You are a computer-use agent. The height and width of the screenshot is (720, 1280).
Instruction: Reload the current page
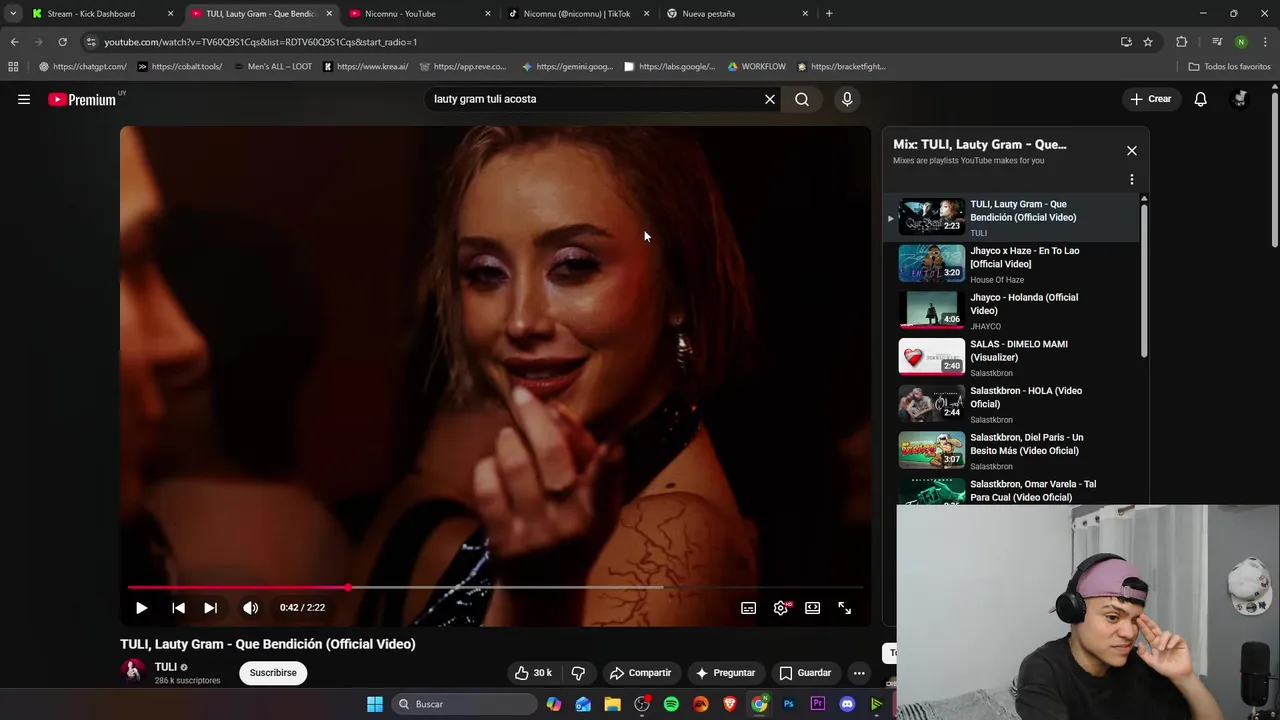coord(62,42)
